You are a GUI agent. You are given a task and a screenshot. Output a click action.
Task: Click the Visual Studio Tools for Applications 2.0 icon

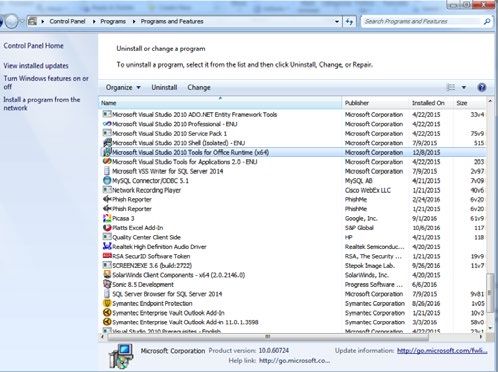click(x=107, y=162)
